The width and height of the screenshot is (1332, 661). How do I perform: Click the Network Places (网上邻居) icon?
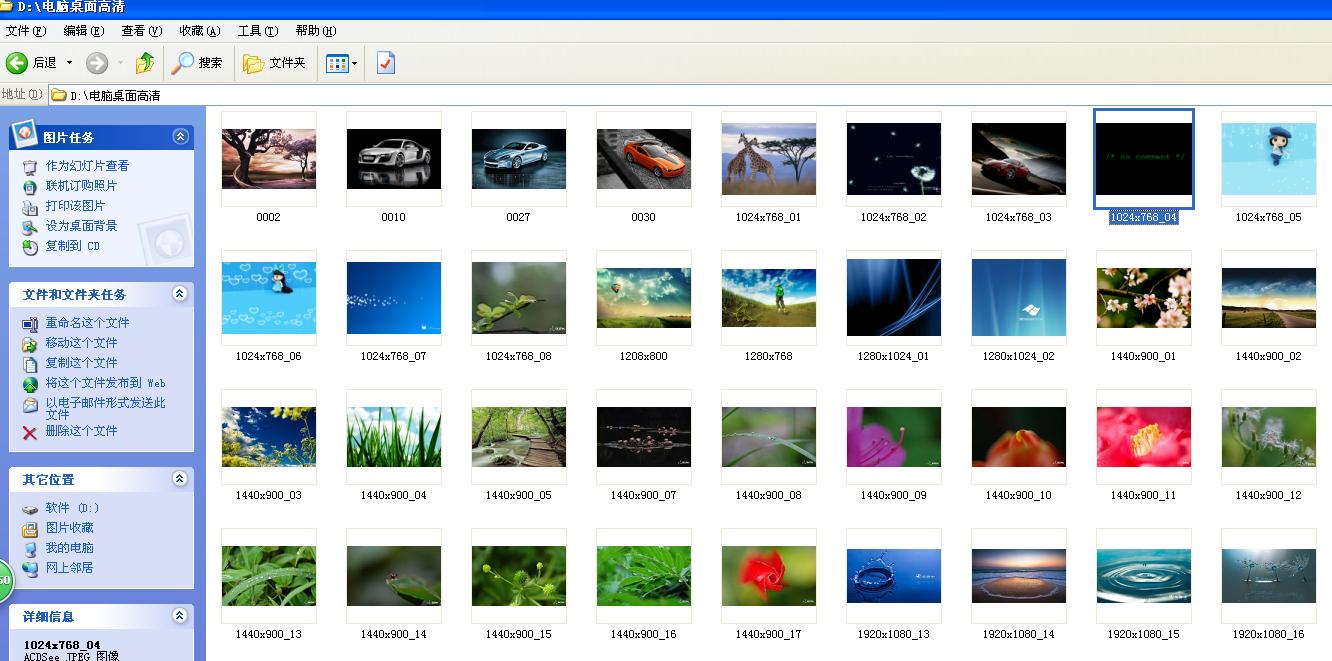[30, 568]
